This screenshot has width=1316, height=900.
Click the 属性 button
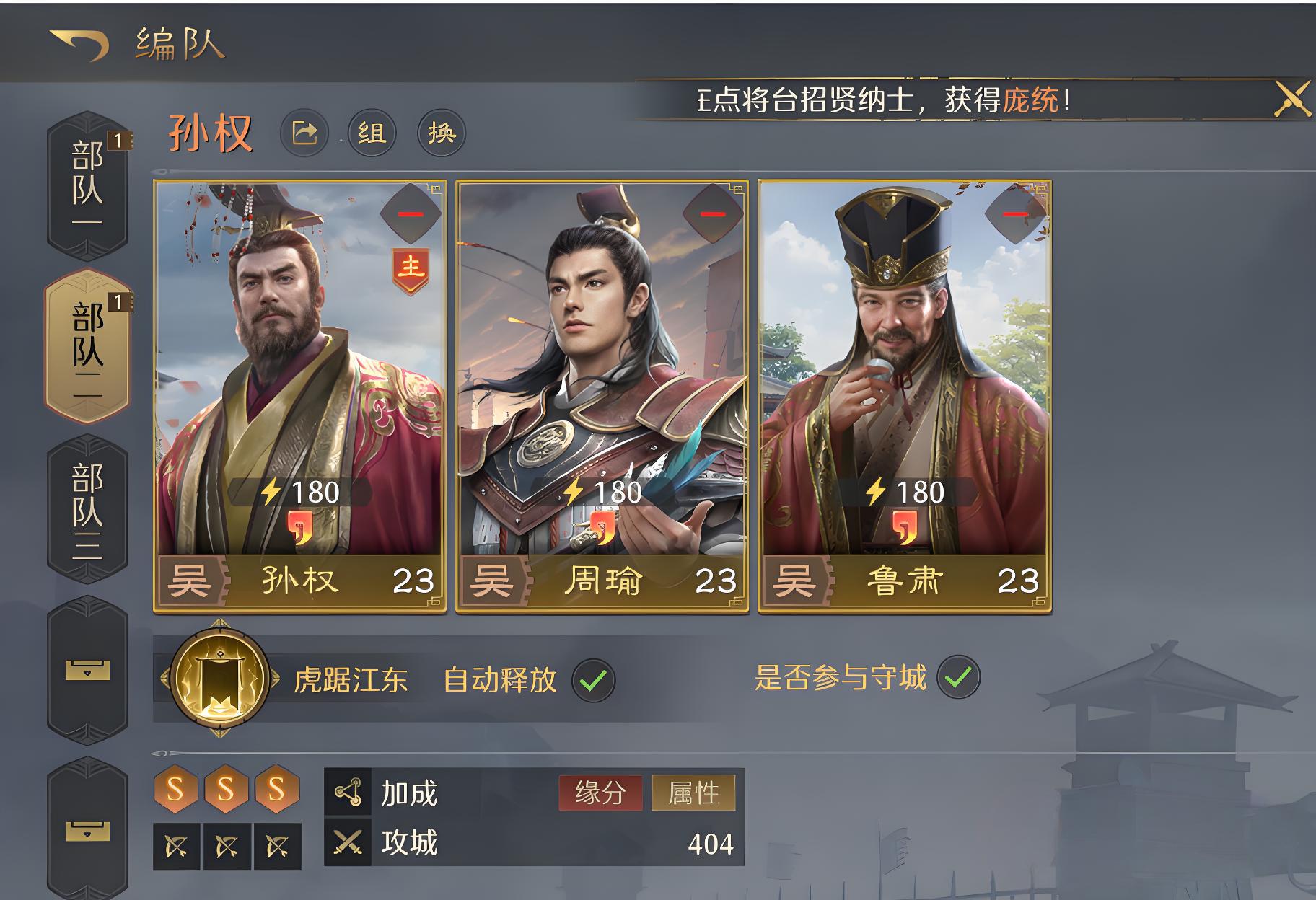(x=693, y=793)
